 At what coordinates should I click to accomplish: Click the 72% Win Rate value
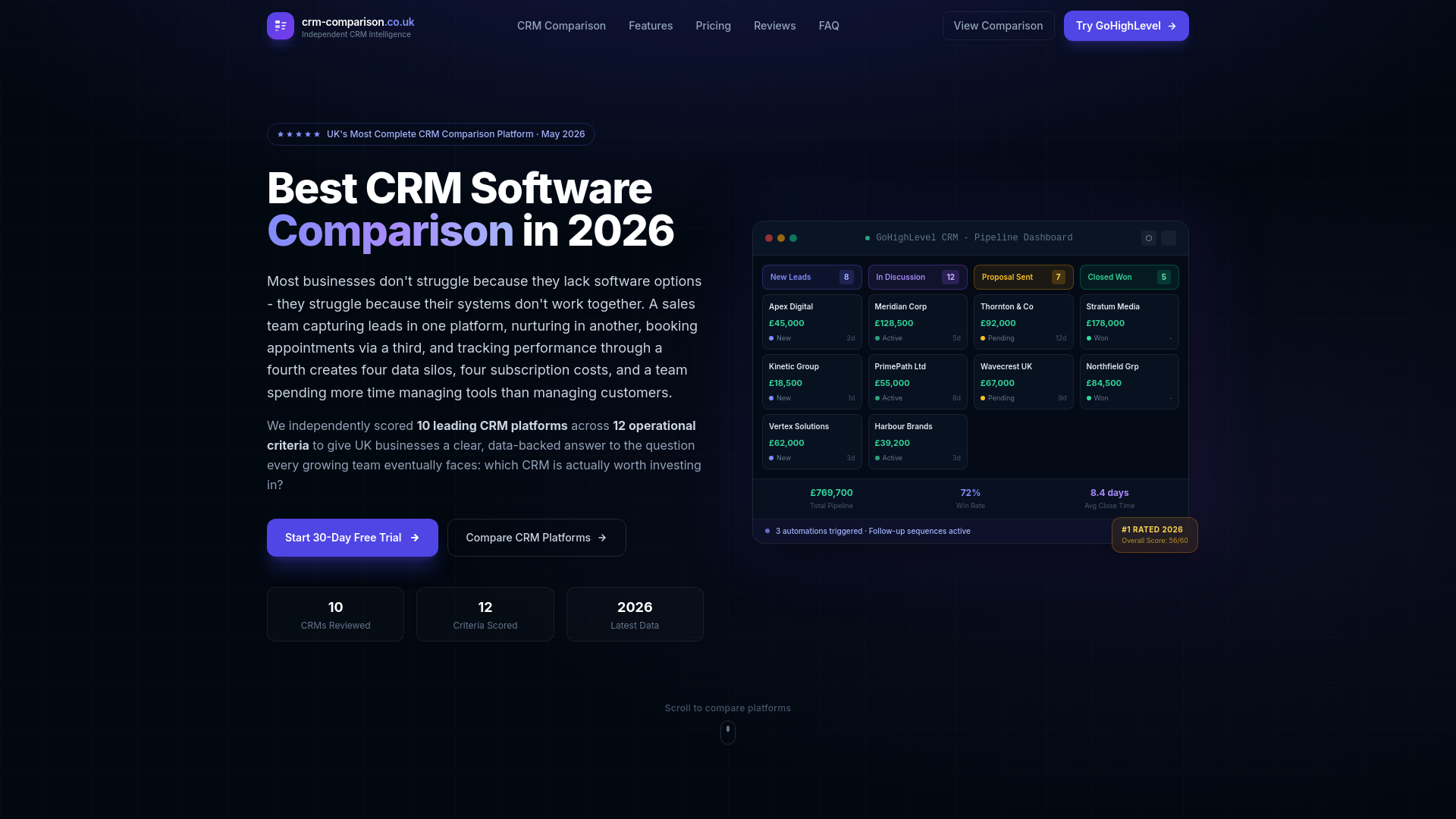point(971,493)
